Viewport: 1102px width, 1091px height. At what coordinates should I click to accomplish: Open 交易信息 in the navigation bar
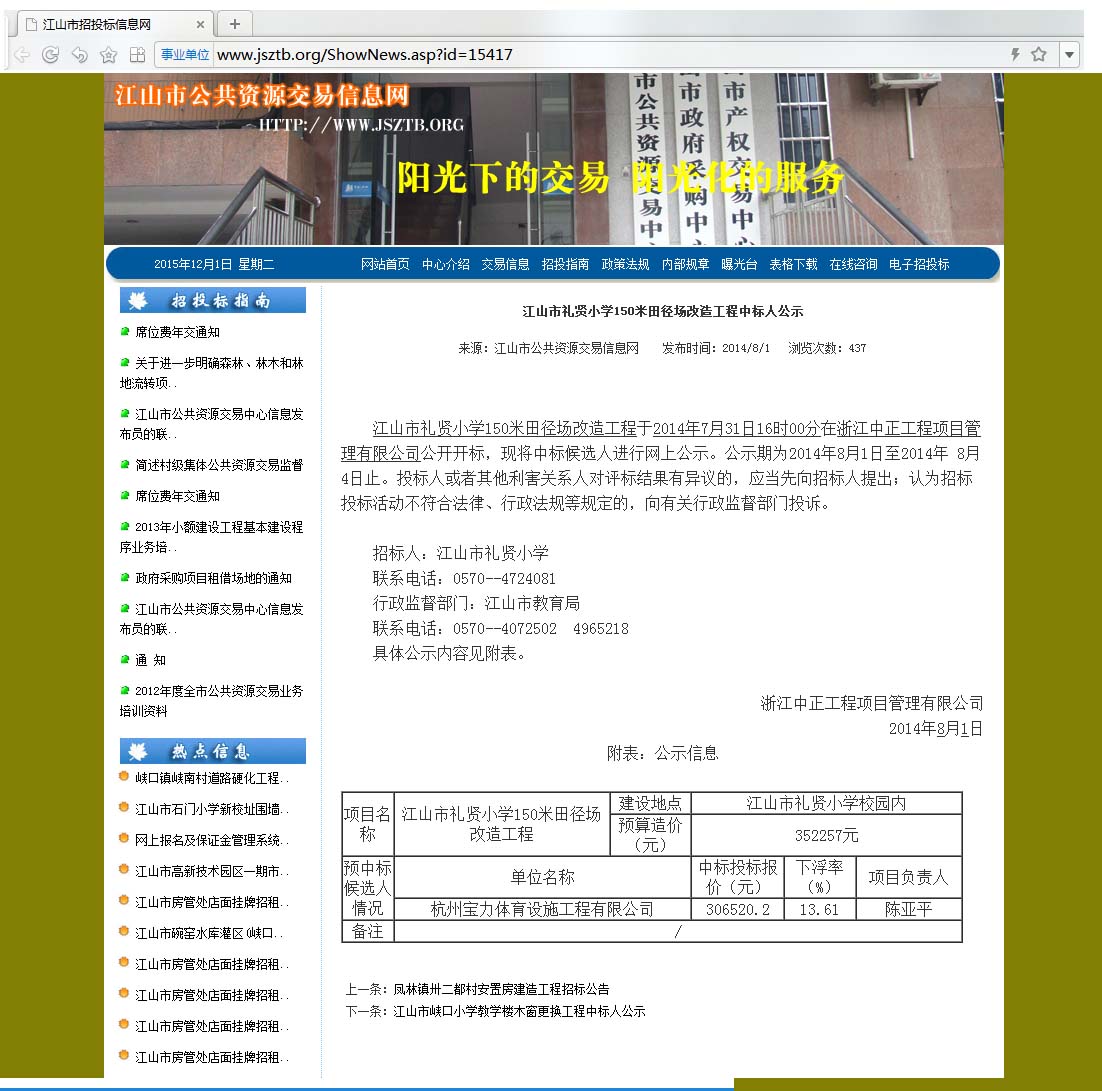pos(505,264)
